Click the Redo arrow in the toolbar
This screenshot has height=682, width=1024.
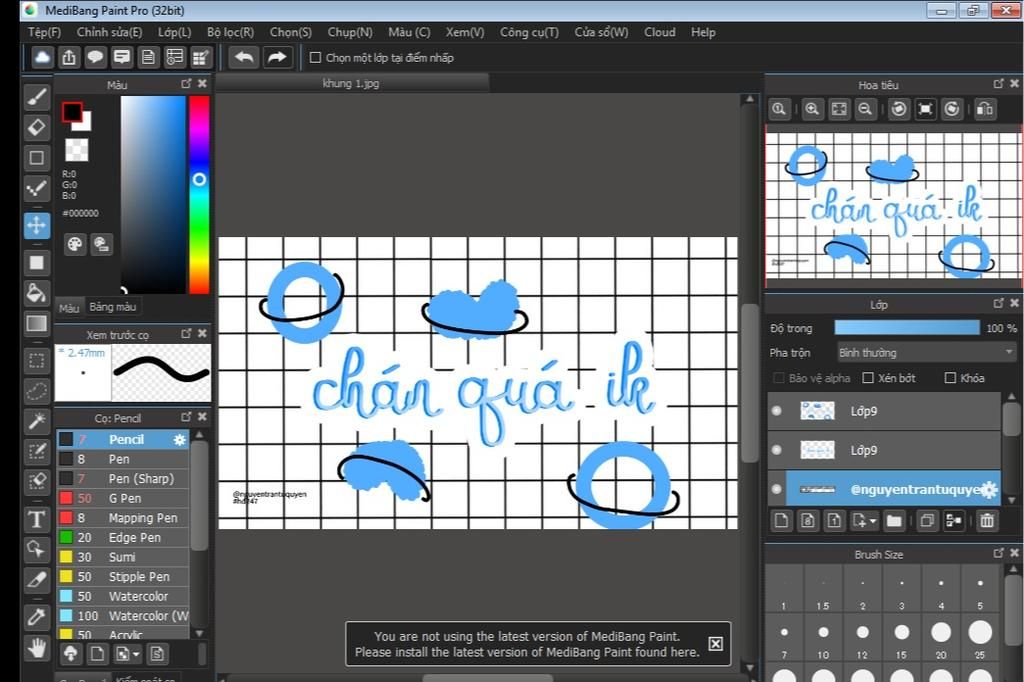[277, 57]
